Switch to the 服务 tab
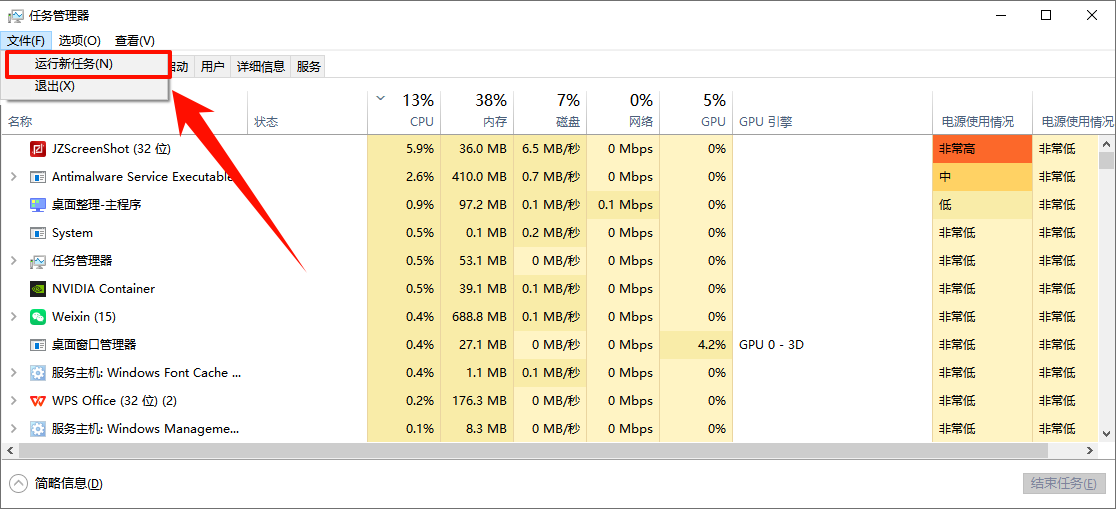The width and height of the screenshot is (1116, 509). [309, 67]
